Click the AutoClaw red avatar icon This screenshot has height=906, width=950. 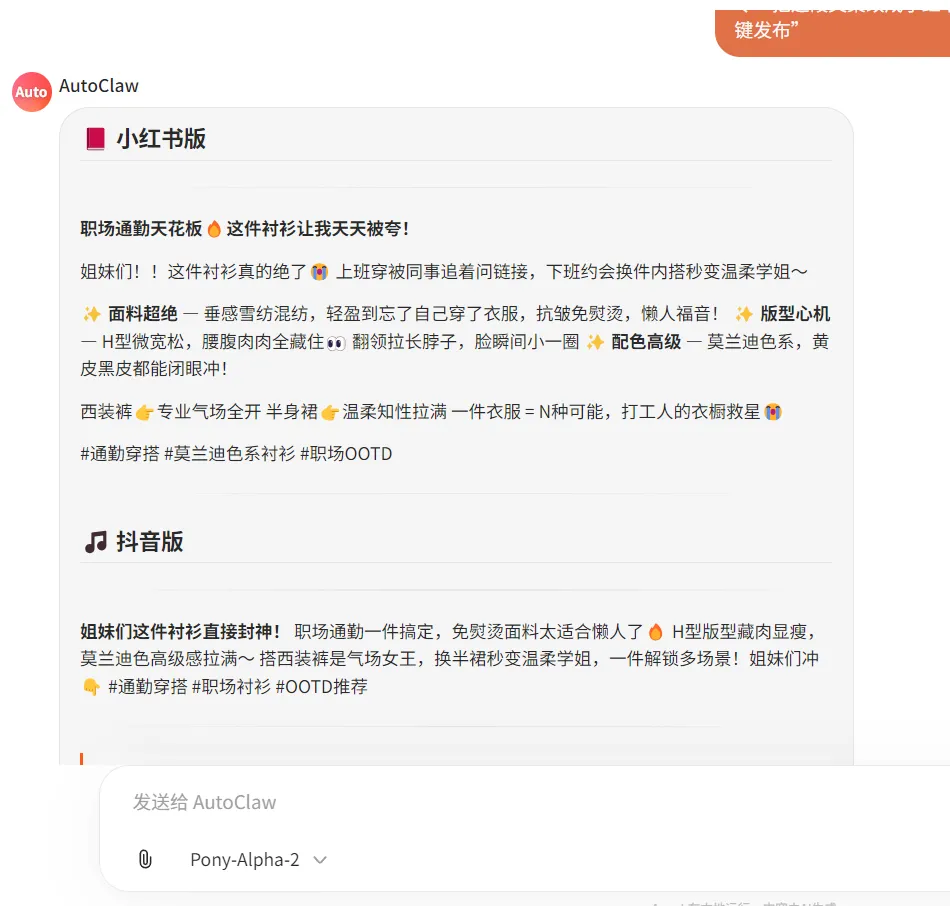pyautogui.click(x=32, y=92)
